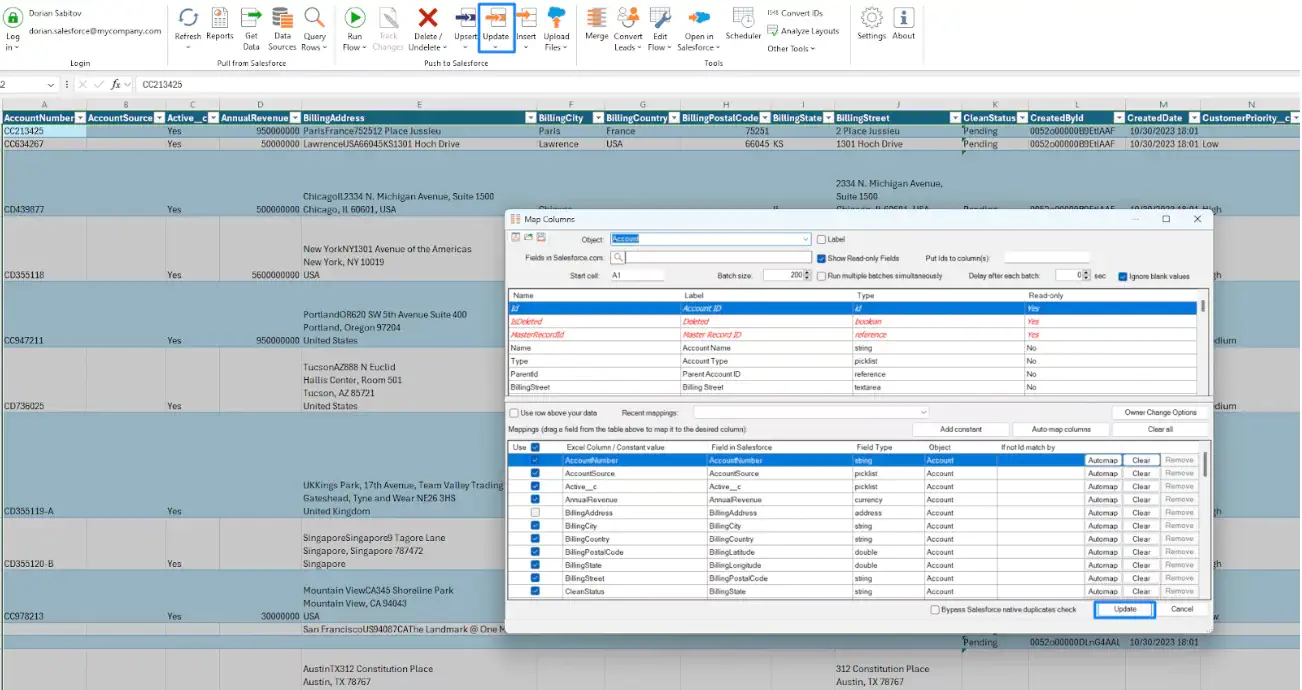Open the Log in ribbon button
This screenshot has width=1302, height=690.
point(13,30)
